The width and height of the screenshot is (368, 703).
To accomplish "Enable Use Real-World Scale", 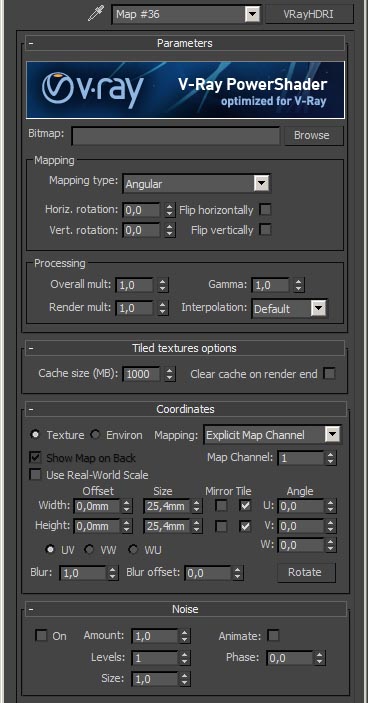I will [35, 474].
